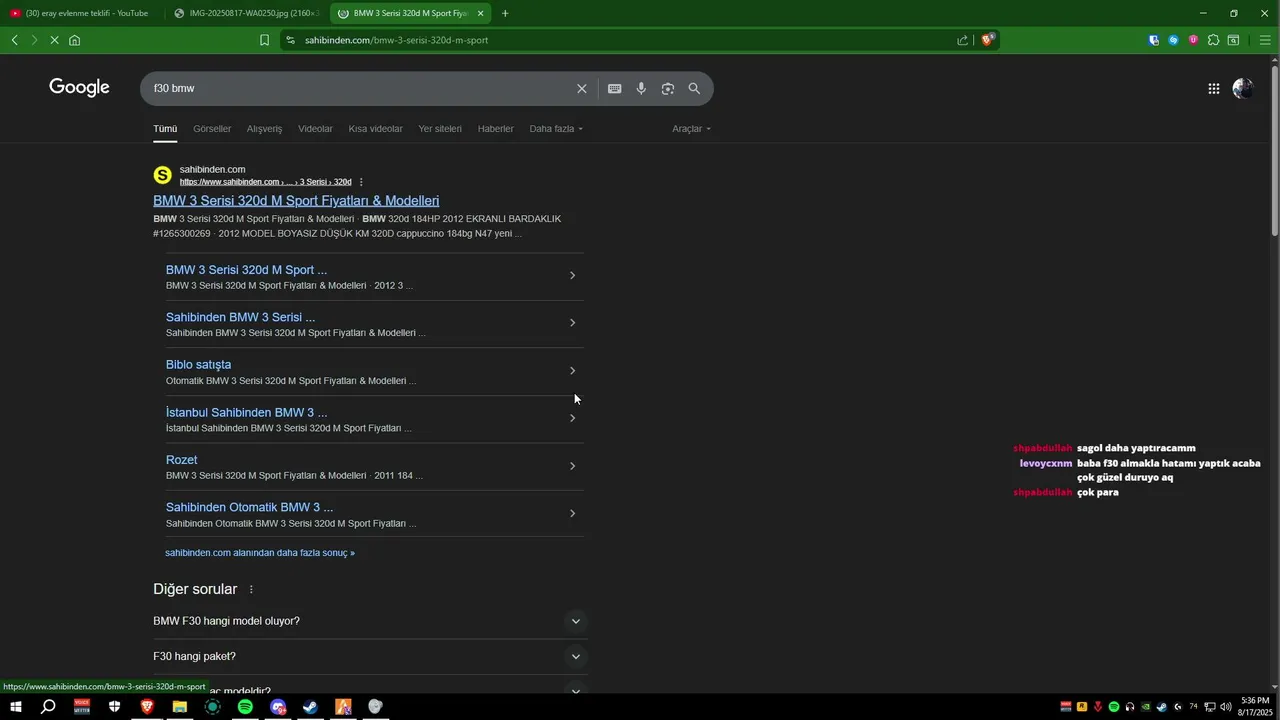
Task: Click chevron beside Sahibinden BMW 3 Serisi
Action: click(572, 323)
